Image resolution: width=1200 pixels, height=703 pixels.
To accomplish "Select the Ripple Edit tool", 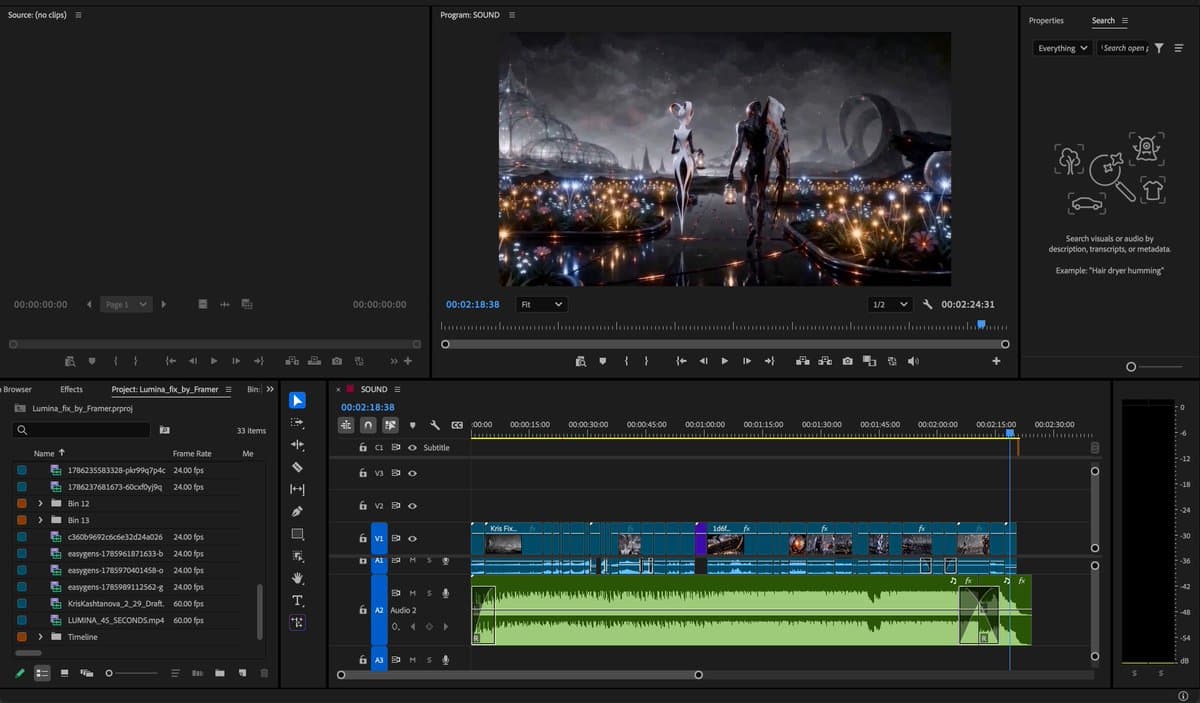I will click(x=298, y=445).
